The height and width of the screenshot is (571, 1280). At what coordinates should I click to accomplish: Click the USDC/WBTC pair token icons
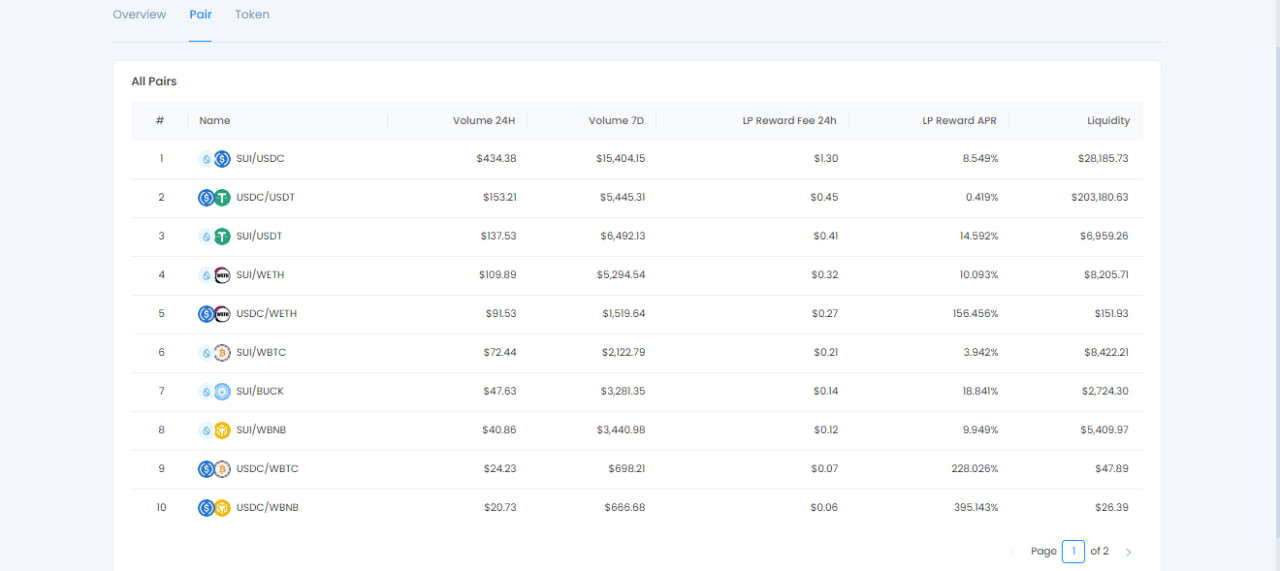tap(214, 469)
